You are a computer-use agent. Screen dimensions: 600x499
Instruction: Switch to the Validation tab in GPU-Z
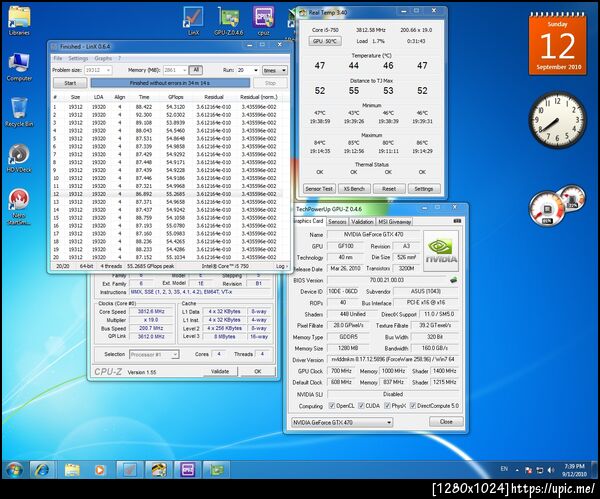tap(362, 222)
